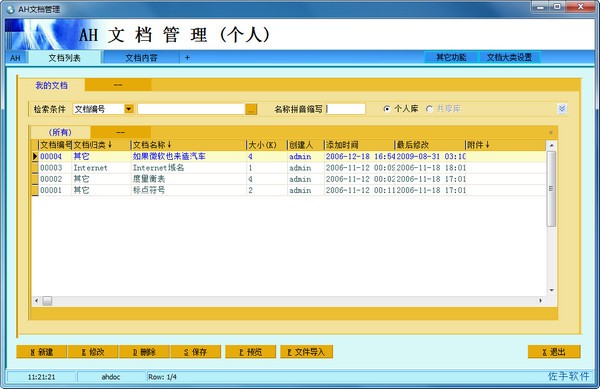The image size is (600, 389).
Task: Select document row 00003
Action: (289, 168)
